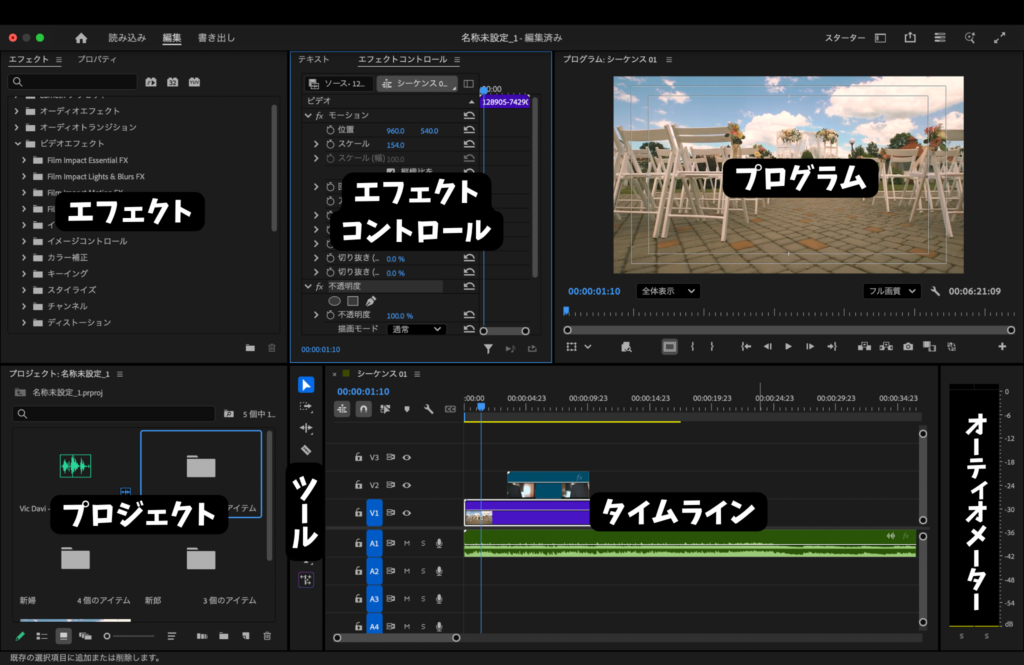This screenshot has height=665, width=1024.
Task: Mute audio track A1
Action: click(x=407, y=543)
